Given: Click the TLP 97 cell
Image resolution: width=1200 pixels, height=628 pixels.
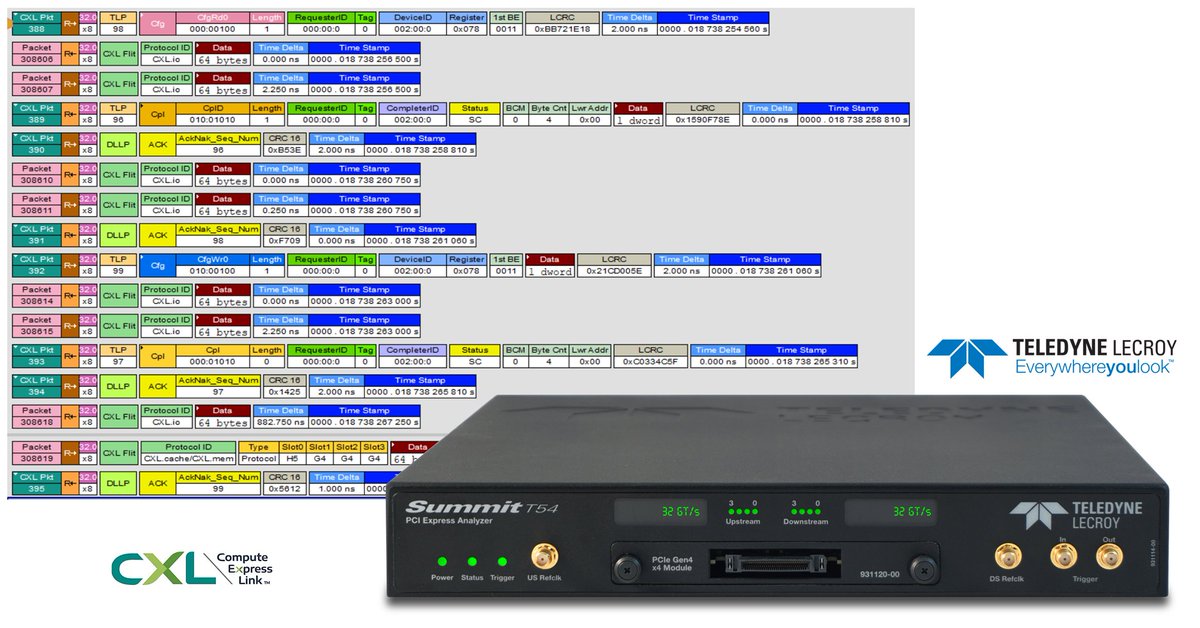Looking at the screenshot, I should [117, 356].
